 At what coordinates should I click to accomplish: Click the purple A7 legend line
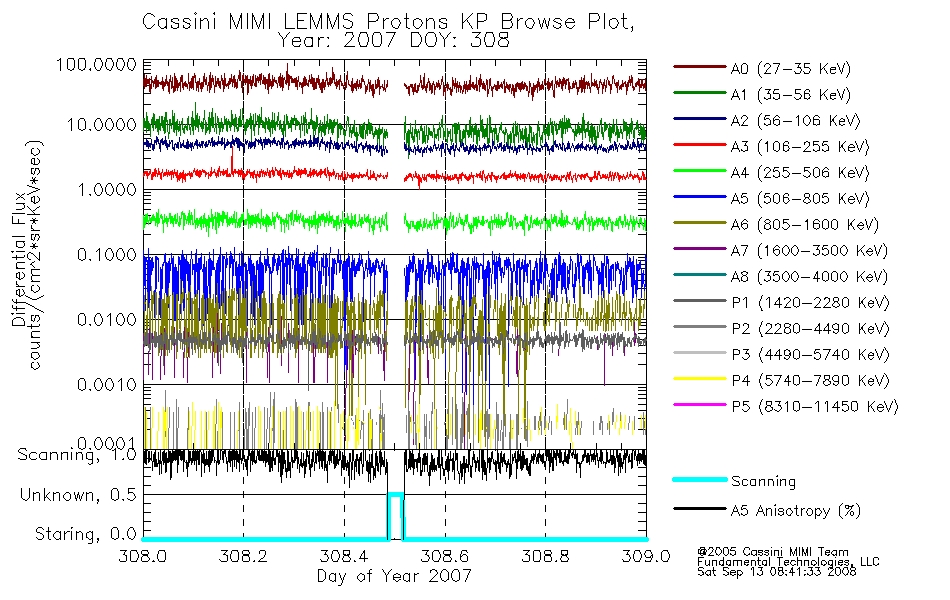pos(700,248)
